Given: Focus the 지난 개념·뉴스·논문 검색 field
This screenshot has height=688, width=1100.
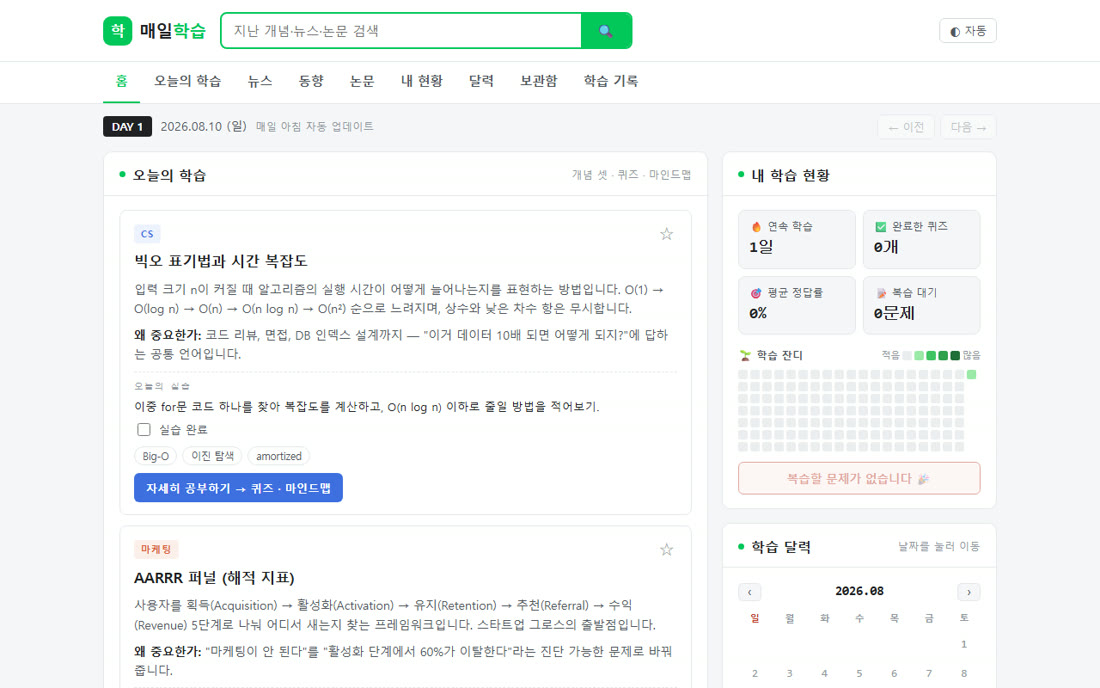Looking at the screenshot, I should 401,31.
